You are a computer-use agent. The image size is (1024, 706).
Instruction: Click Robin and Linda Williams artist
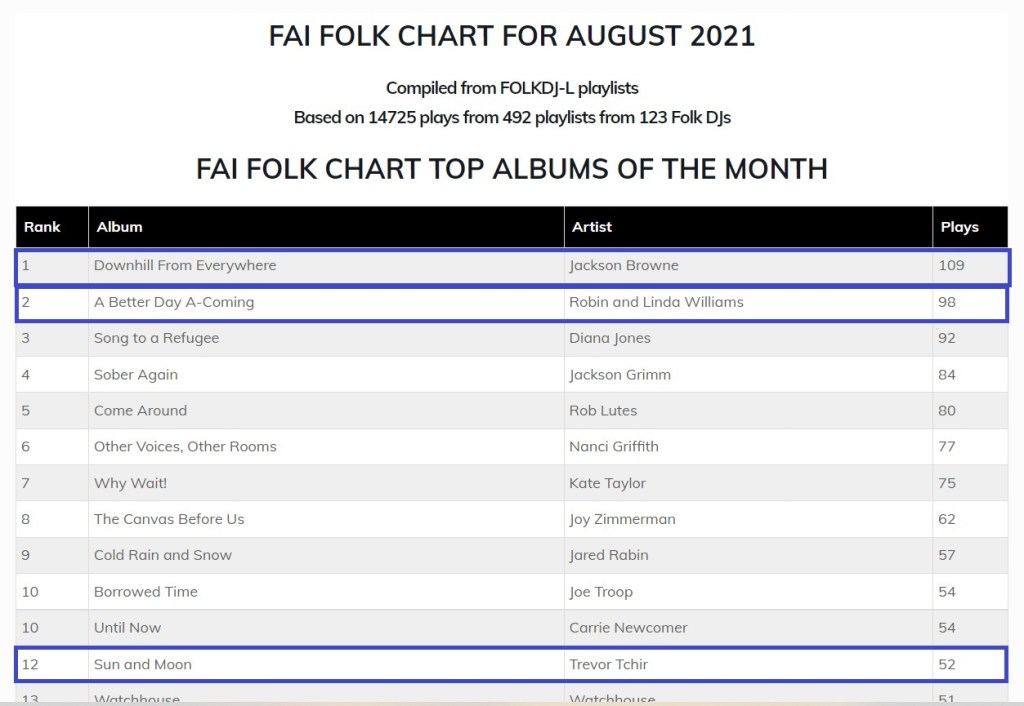[656, 302]
